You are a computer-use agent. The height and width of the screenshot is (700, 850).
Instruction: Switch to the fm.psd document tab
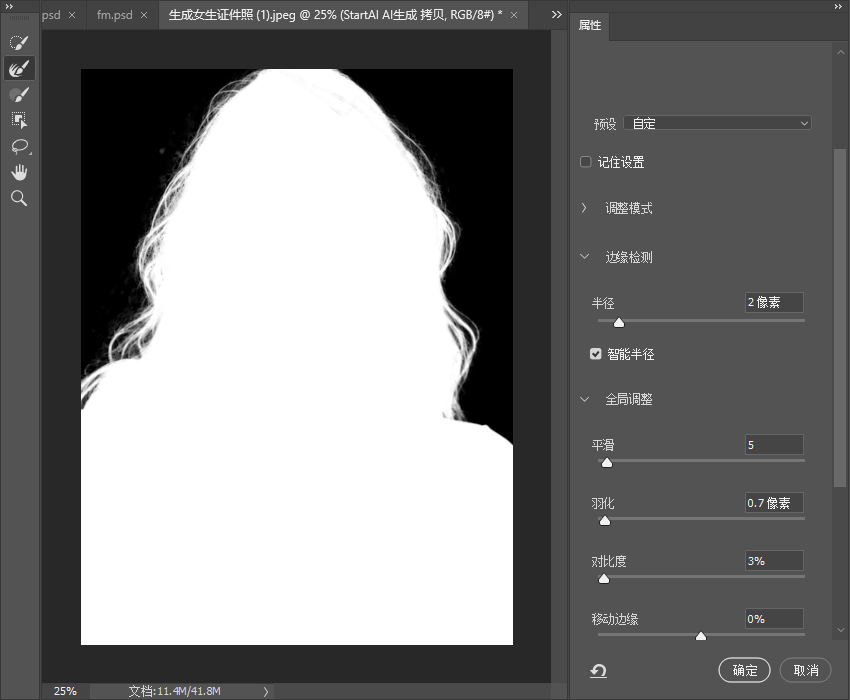(x=114, y=15)
